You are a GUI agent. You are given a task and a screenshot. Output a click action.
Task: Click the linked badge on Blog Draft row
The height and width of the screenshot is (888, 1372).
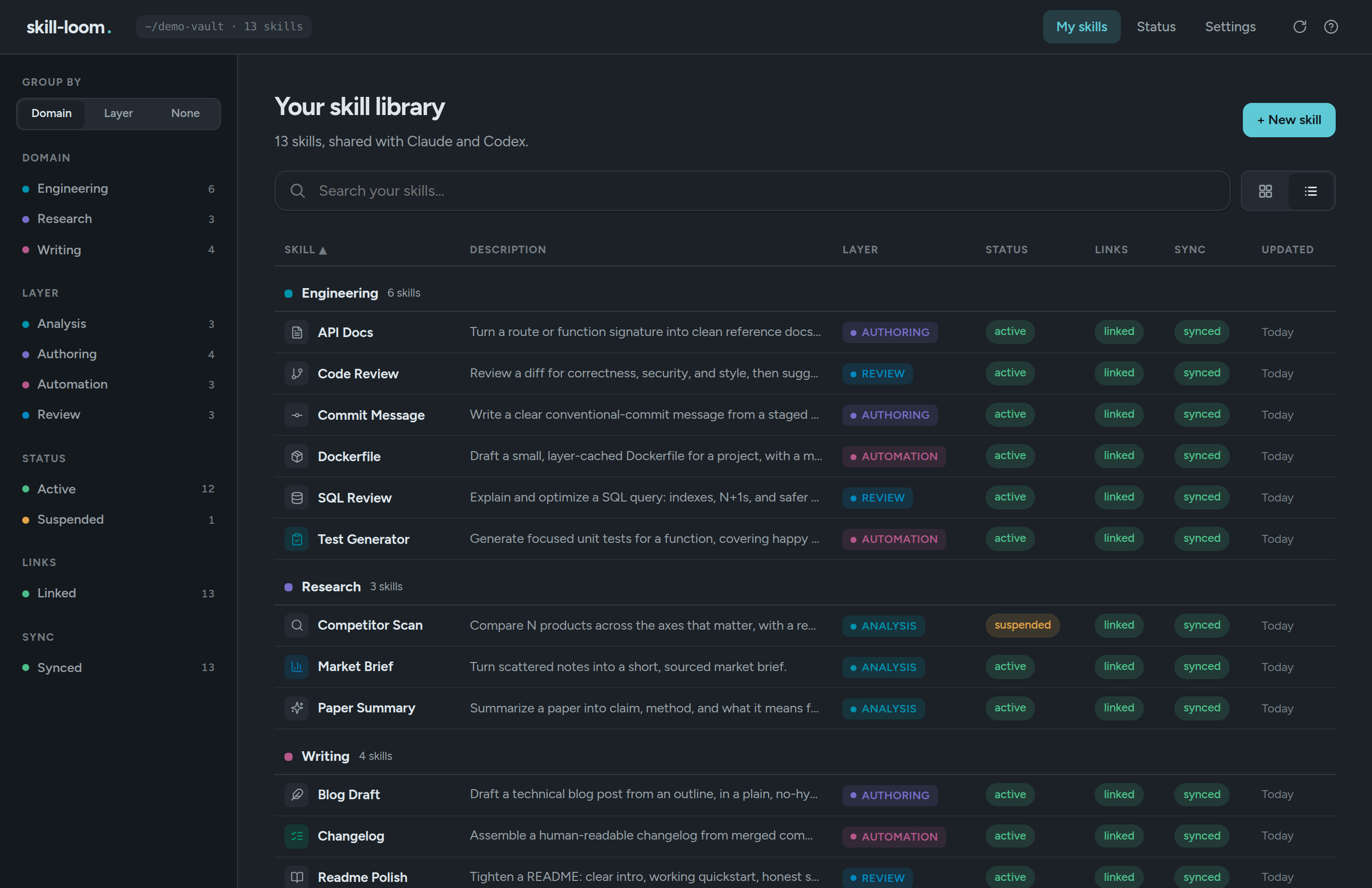pos(1118,795)
